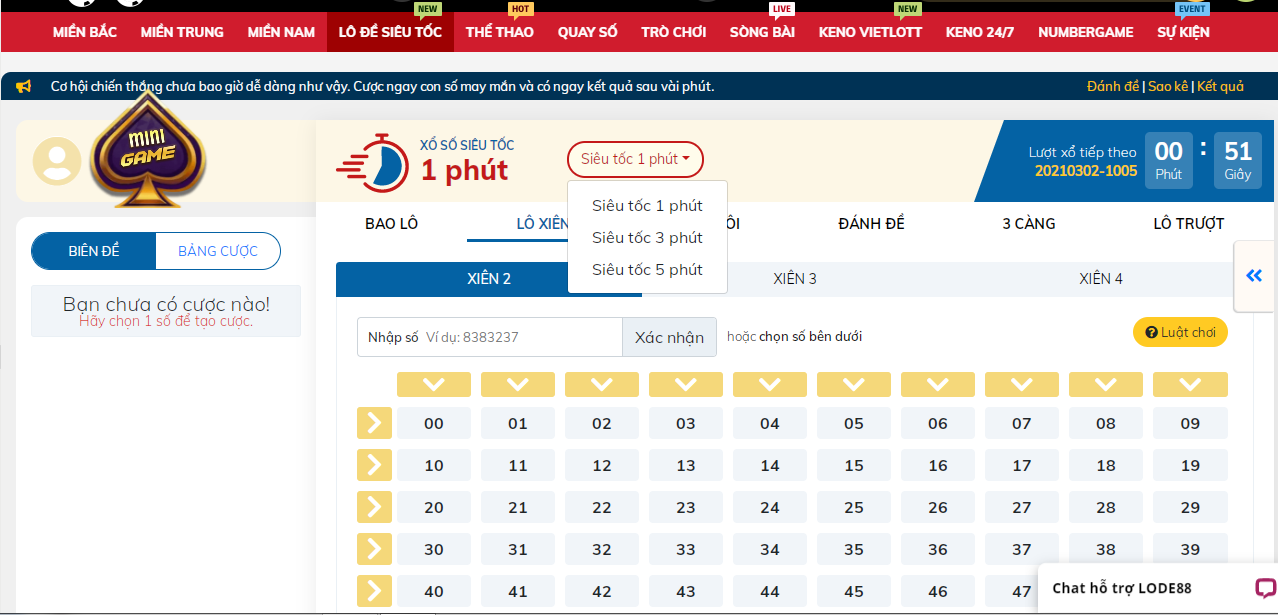
Task: Select column 09 with yellow down chevron
Action: click(x=1189, y=385)
